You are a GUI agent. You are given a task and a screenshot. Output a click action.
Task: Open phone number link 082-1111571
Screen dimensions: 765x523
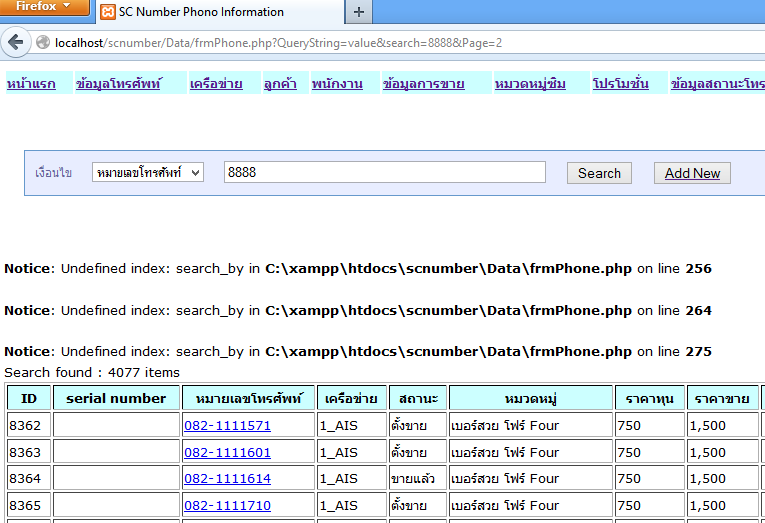point(227,425)
